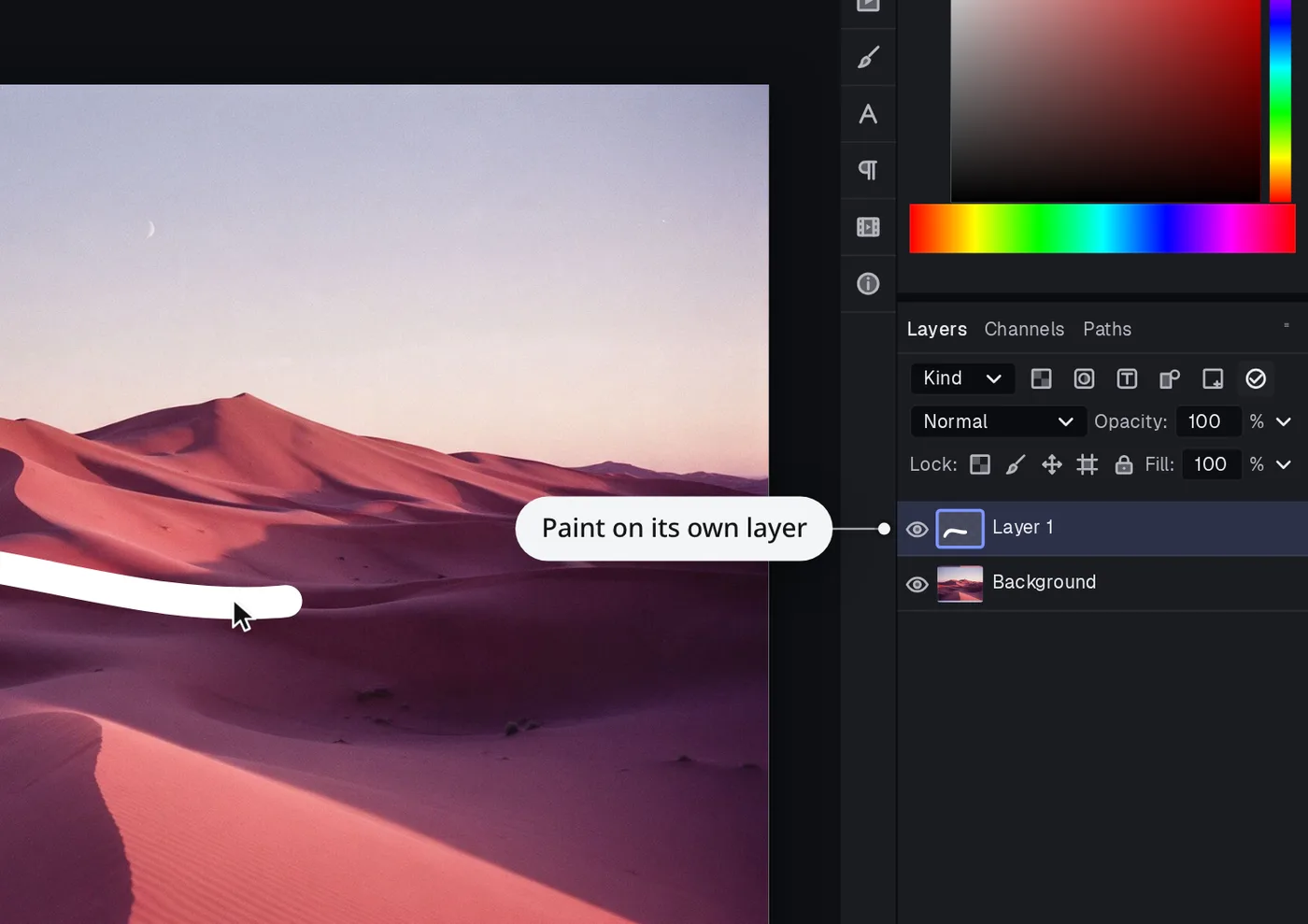Open the Paragraph panel icon
The height and width of the screenshot is (924, 1308).
tap(868, 170)
